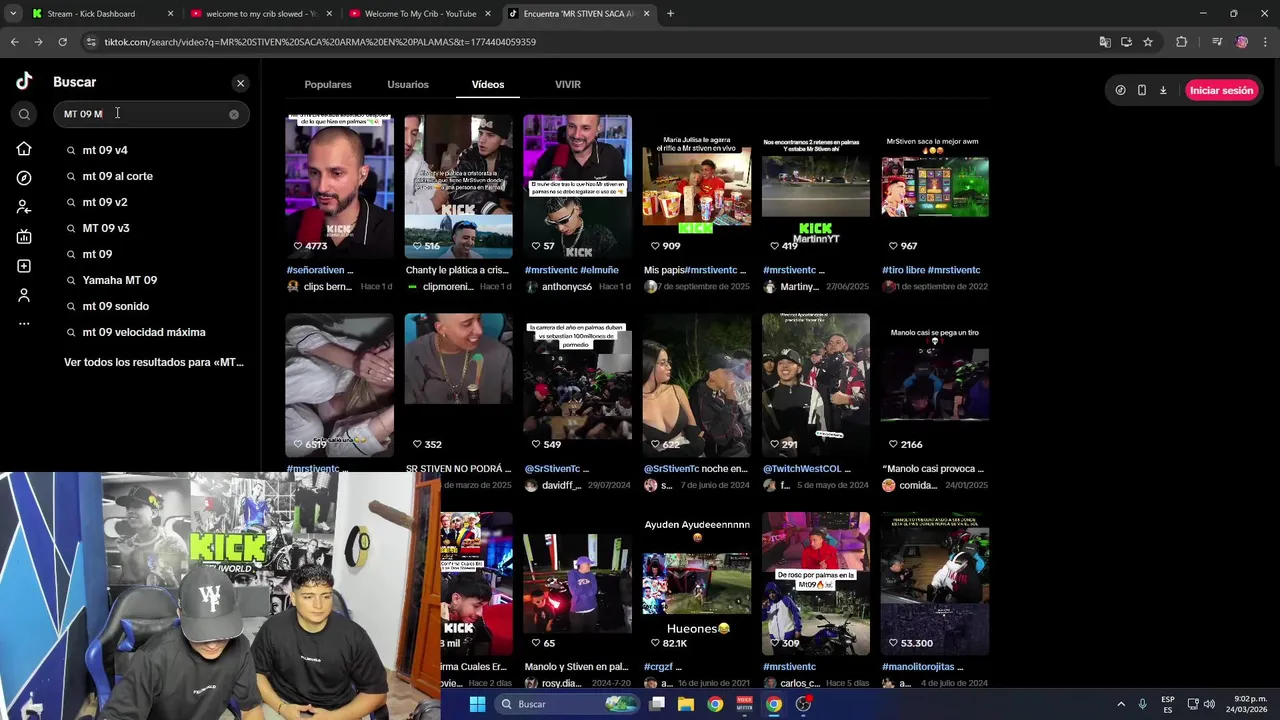This screenshot has height=720, width=1280.
Task: Show hidden system tray icons
Action: pyautogui.click(x=1120, y=704)
